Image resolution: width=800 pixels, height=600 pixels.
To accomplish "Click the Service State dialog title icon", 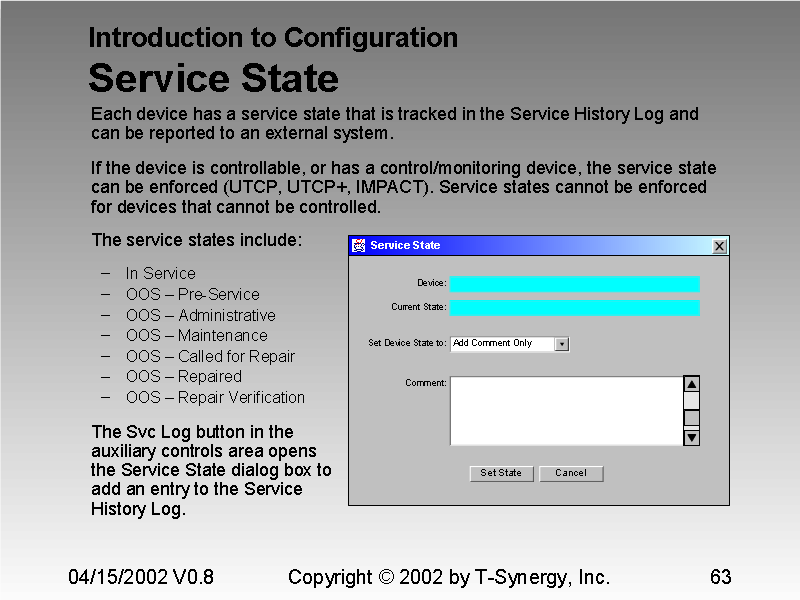I will click(x=359, y=246).
